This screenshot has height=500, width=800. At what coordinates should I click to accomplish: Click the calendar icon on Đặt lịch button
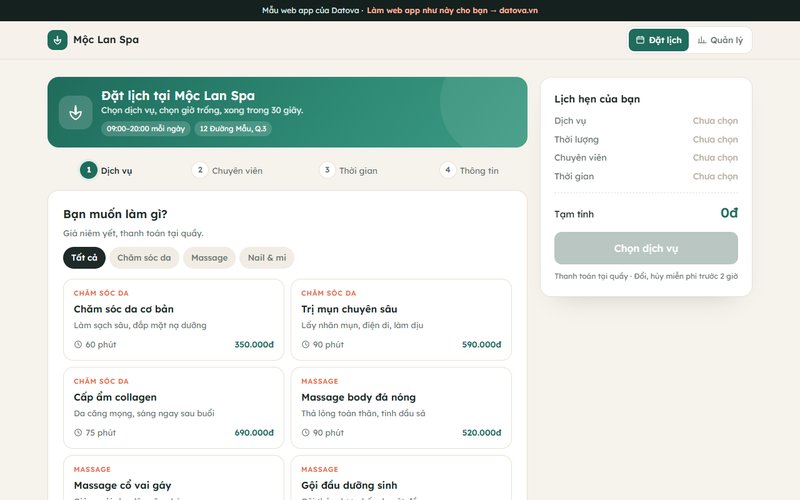640,40
